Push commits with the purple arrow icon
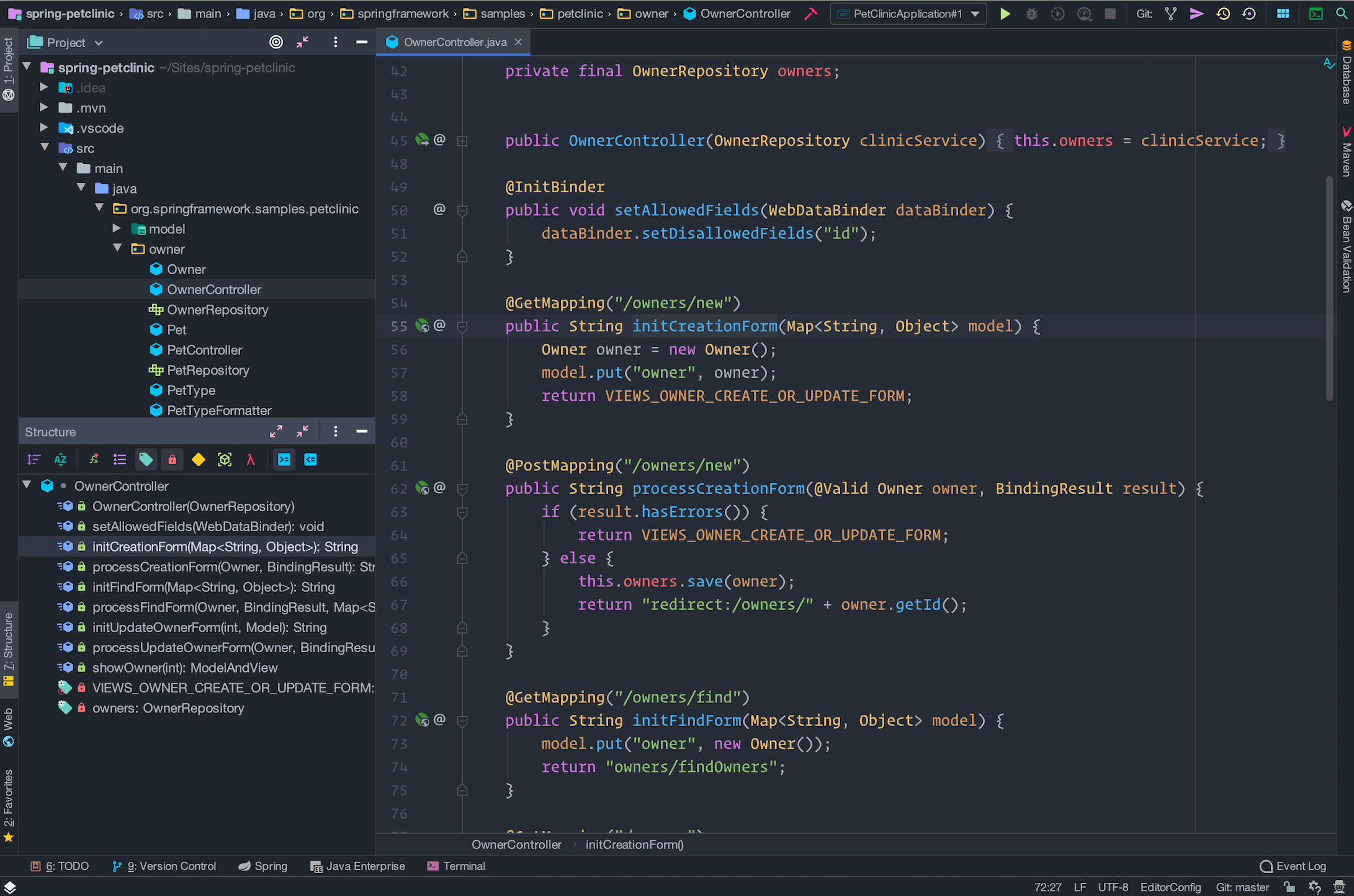Viewport: 1354px width, 896px height. [x=1196, y=14]
